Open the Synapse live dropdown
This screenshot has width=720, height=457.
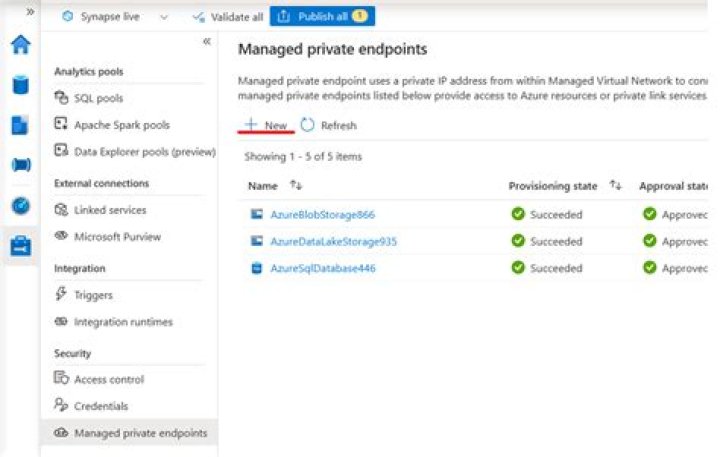point(163,17)
